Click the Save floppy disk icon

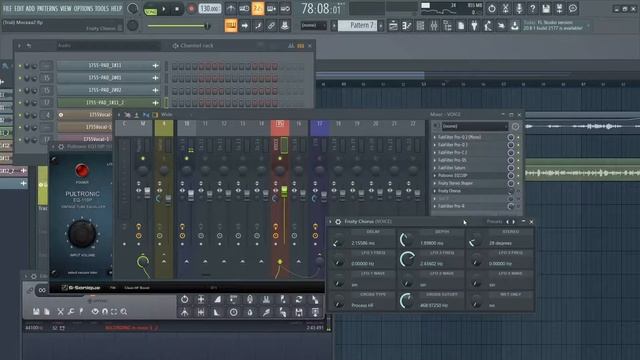[546, 9]
